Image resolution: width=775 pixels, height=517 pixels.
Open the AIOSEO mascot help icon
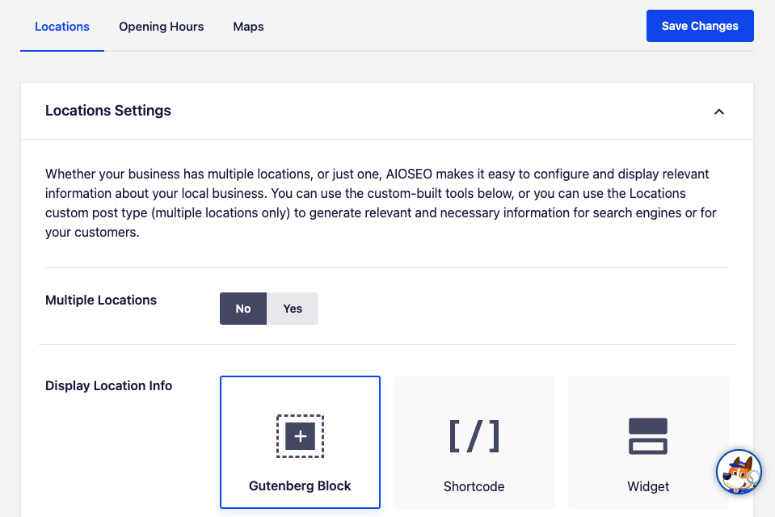[738, 472]
